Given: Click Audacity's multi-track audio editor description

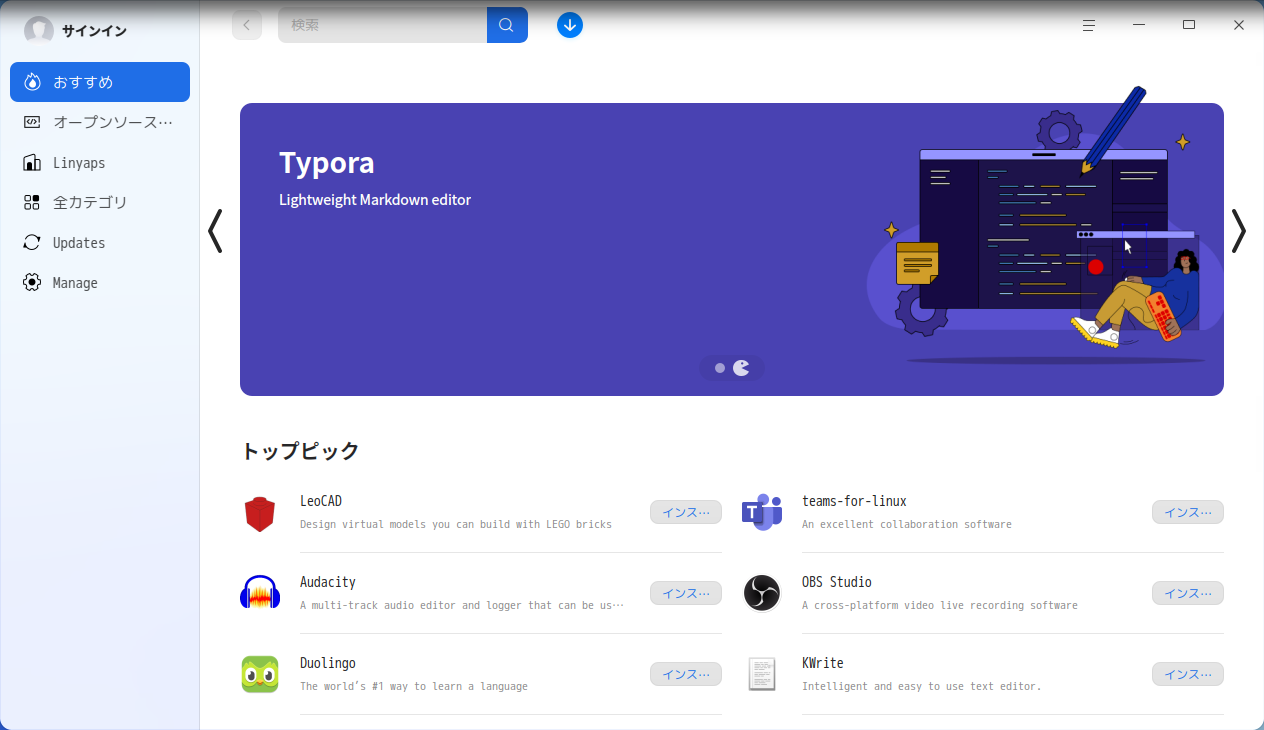Looking at the screenshot, I should 462,605.
